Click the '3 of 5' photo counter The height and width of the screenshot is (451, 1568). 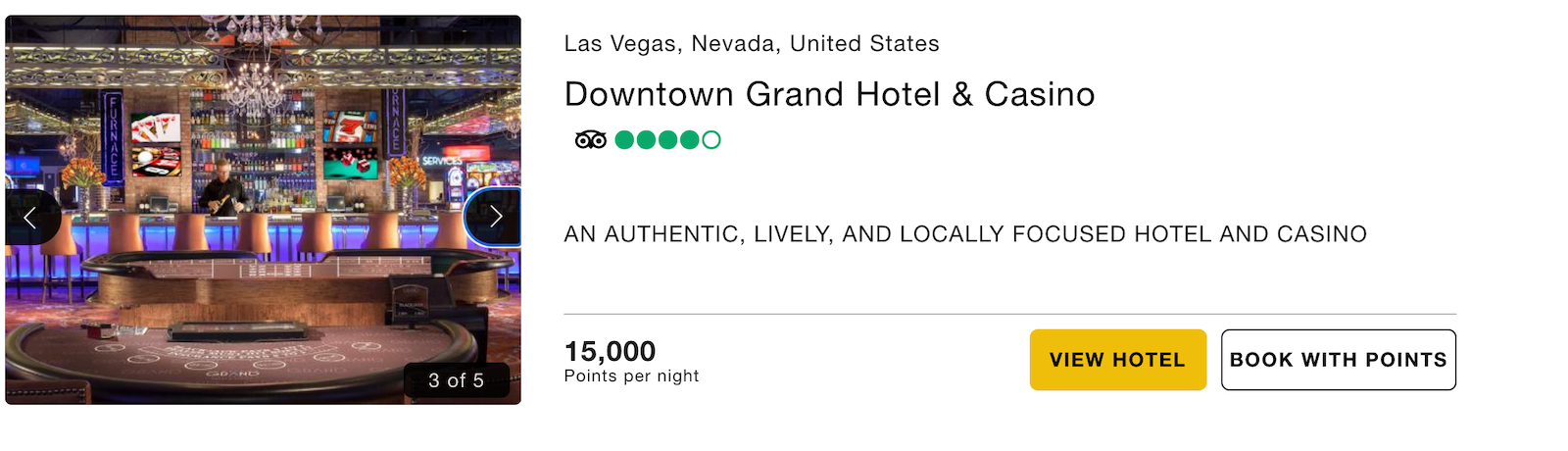click(x=457, y=380)
